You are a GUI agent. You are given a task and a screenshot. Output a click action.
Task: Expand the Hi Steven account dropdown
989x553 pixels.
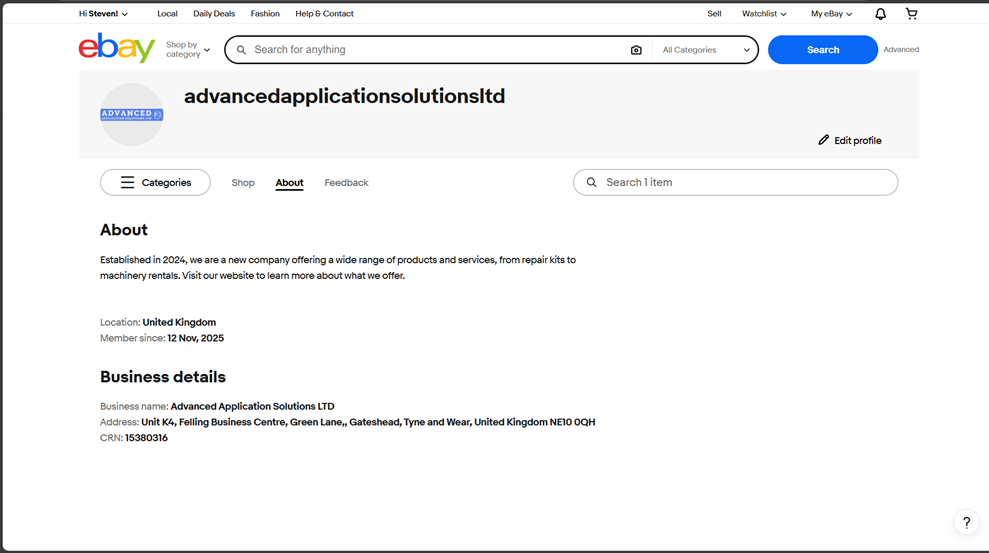pyautogui.click(x=104, y=14)
